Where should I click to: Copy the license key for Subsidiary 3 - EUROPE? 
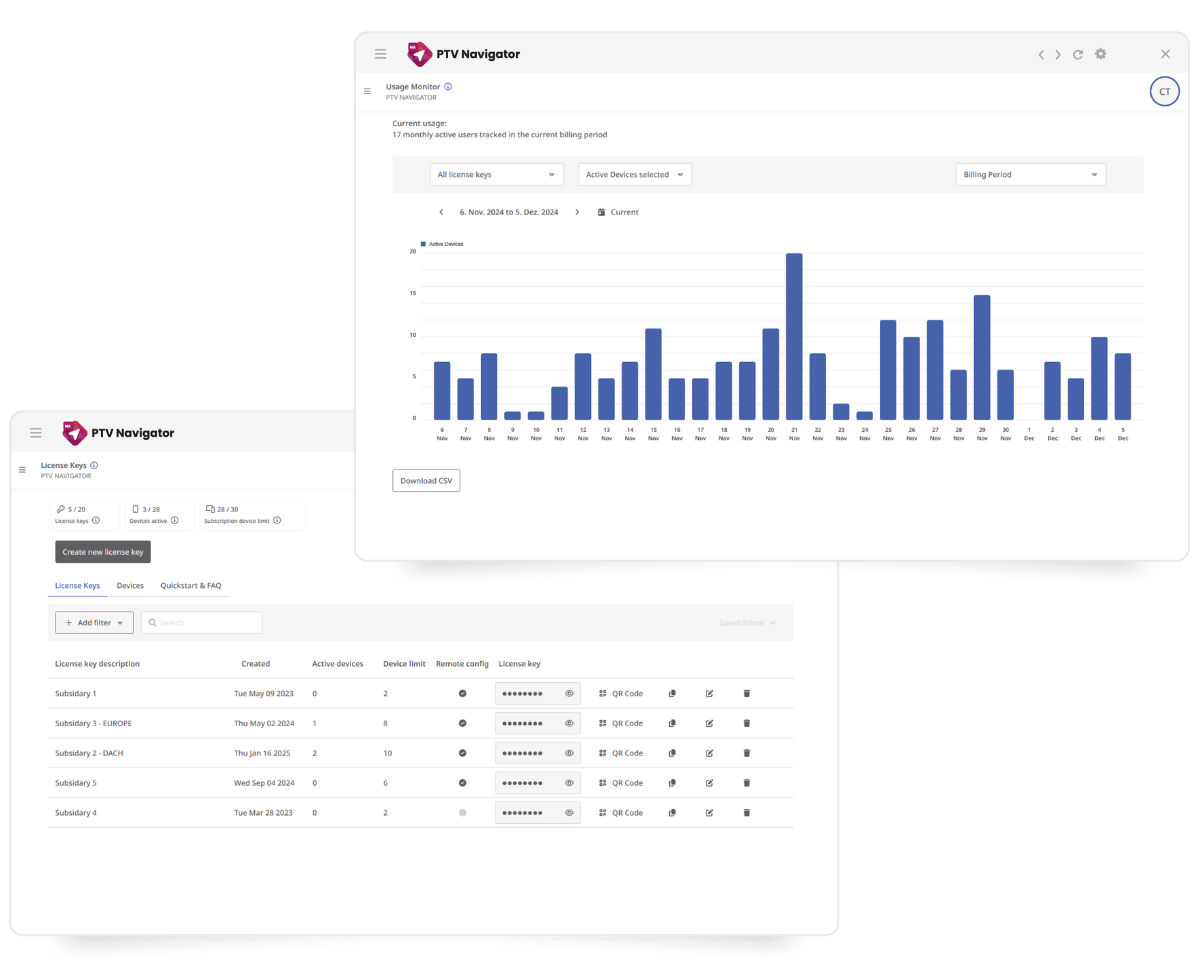[672, 723]
